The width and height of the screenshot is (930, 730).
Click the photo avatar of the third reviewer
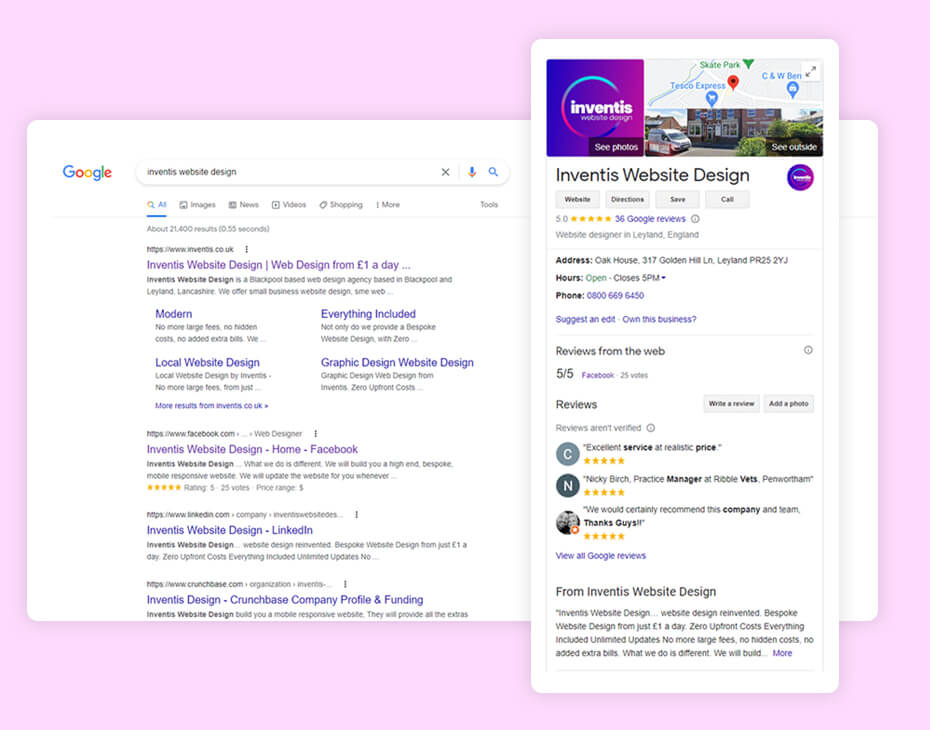click(x=568, y=522)
